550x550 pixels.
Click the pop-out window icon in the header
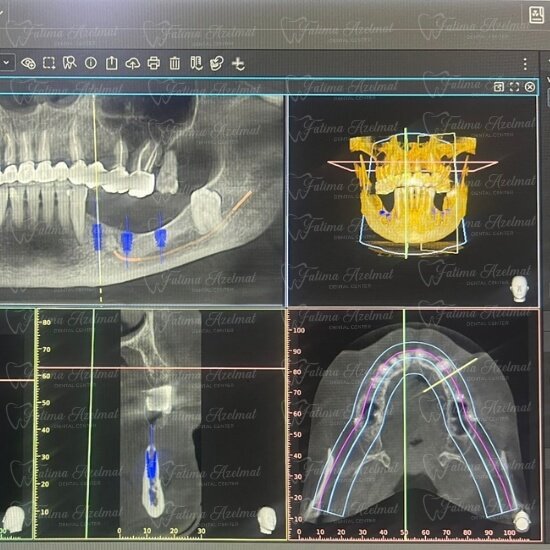pos(498,87)
